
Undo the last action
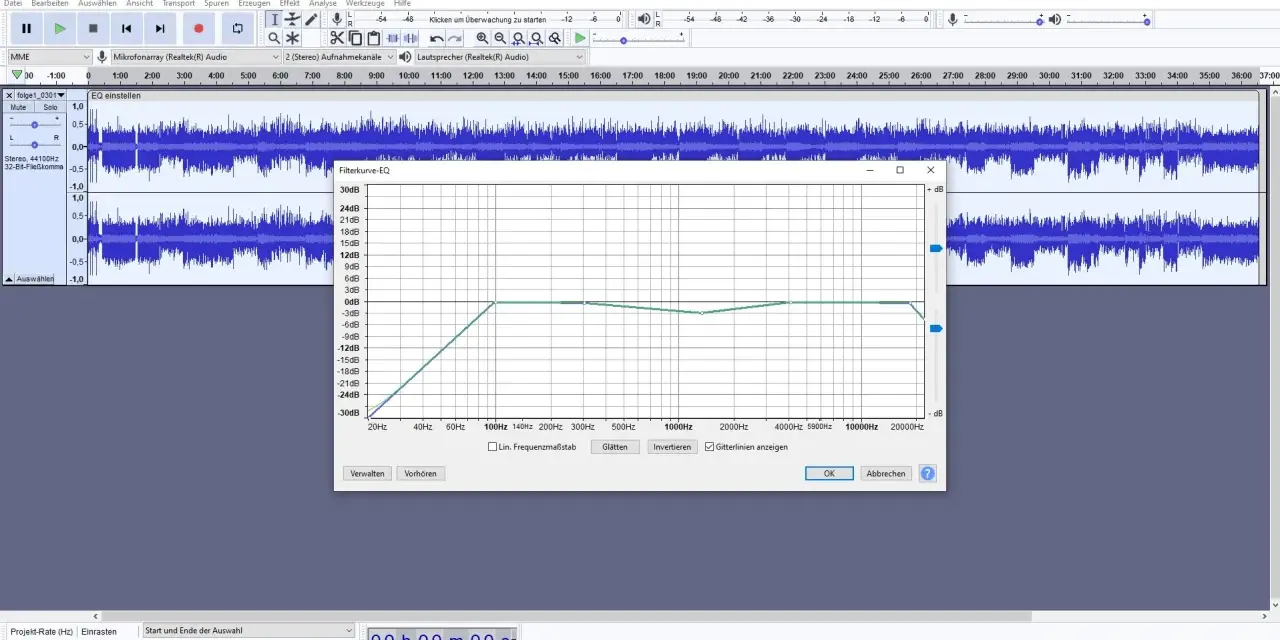point(437,38)
